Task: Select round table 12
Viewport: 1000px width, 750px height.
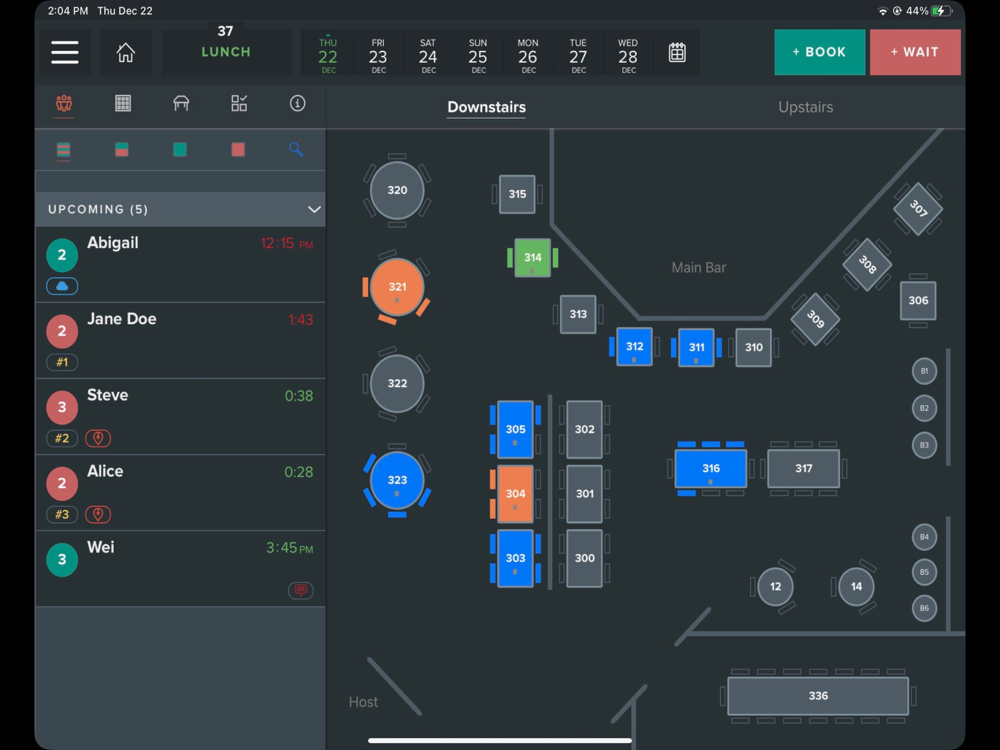Action: tap(776, 587)
